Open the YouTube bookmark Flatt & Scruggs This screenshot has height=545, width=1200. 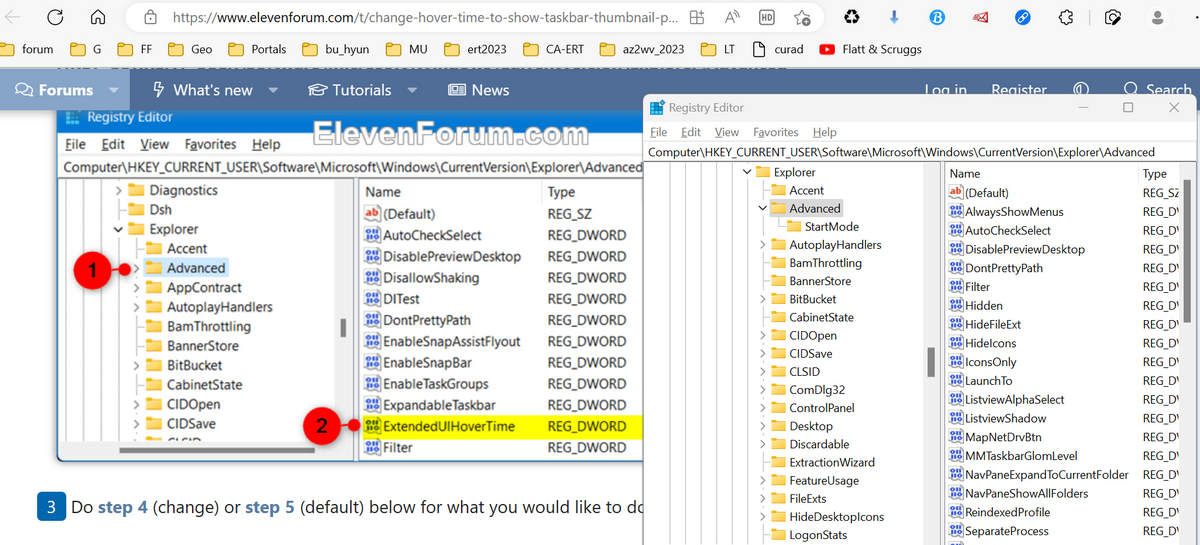pos(870,49)
